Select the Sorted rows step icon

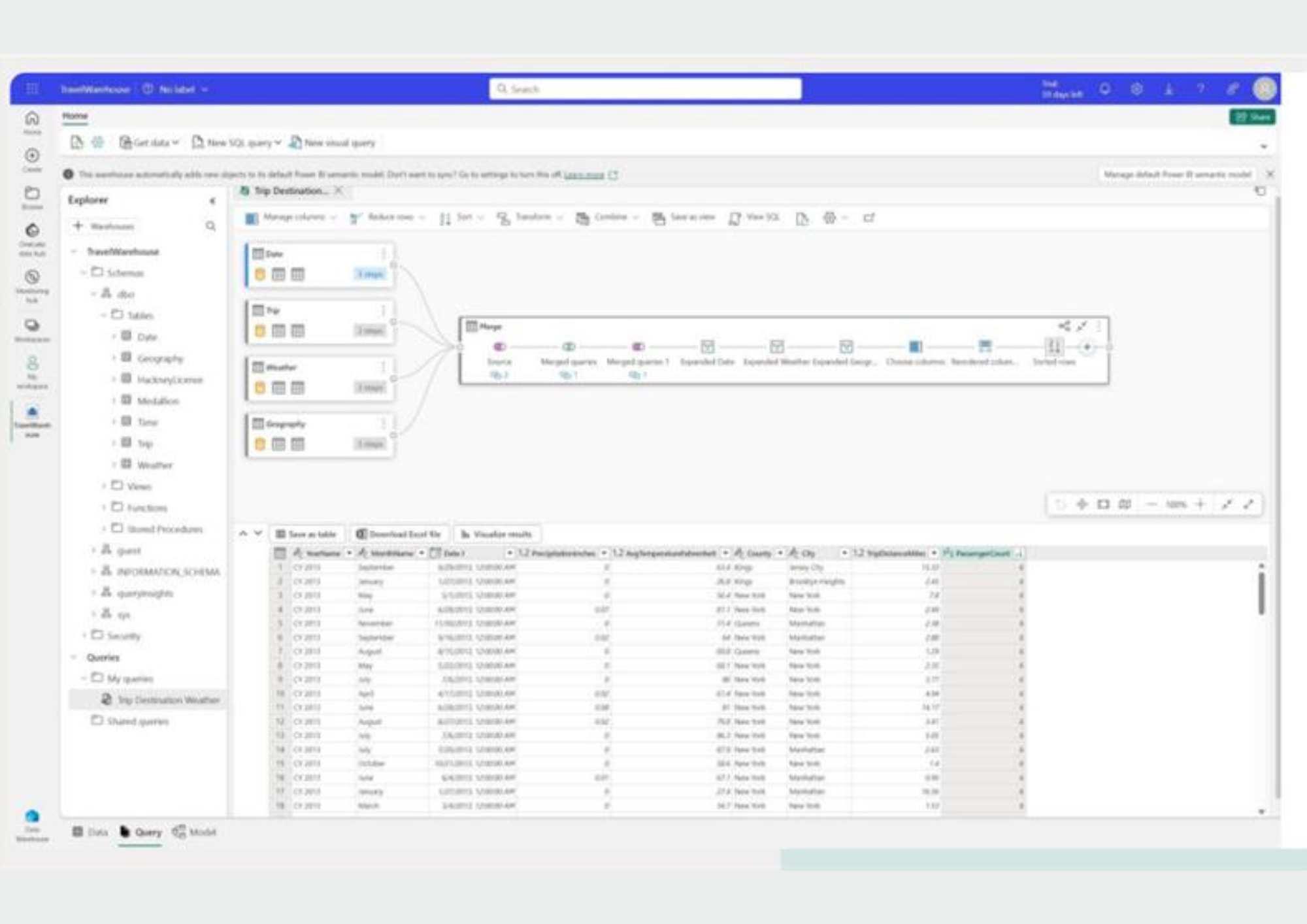pyautogui.click(x=1053, y=347)
